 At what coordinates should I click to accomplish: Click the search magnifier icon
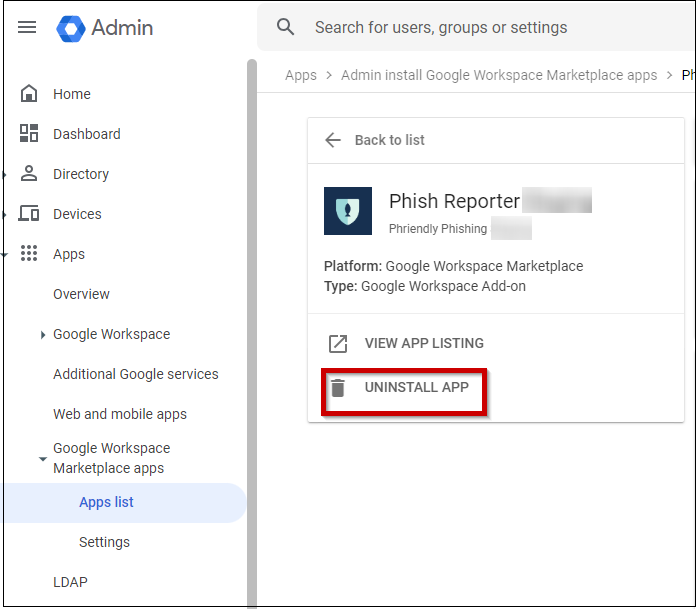285,27
